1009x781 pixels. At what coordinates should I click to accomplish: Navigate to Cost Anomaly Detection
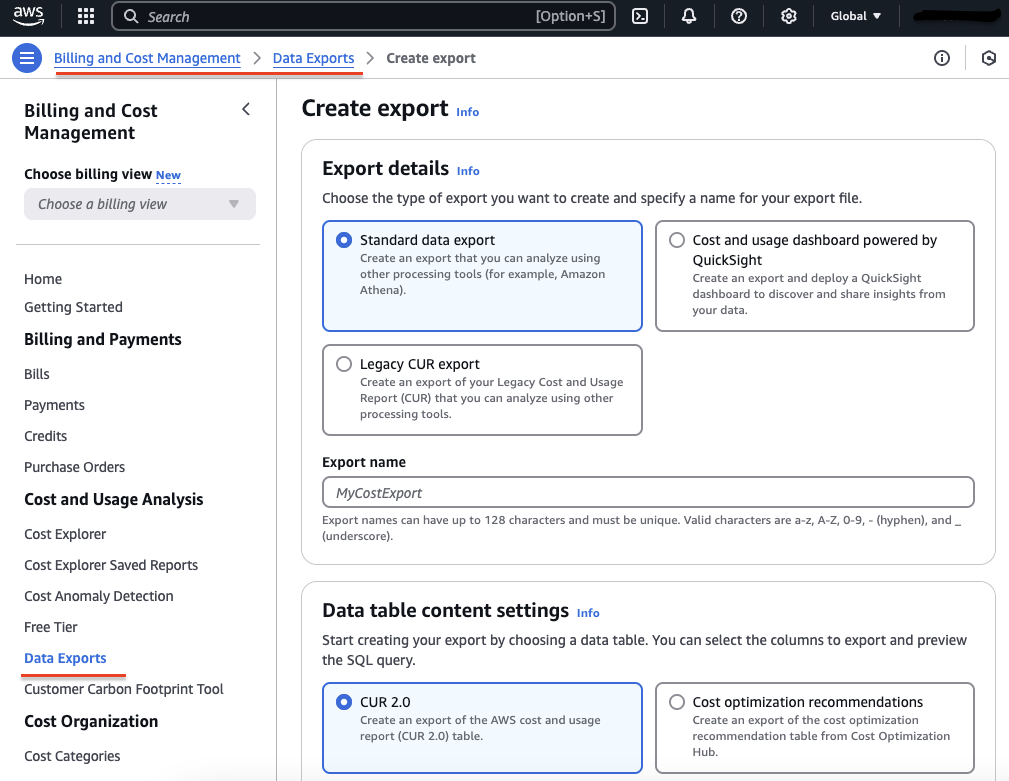[98, 596]
